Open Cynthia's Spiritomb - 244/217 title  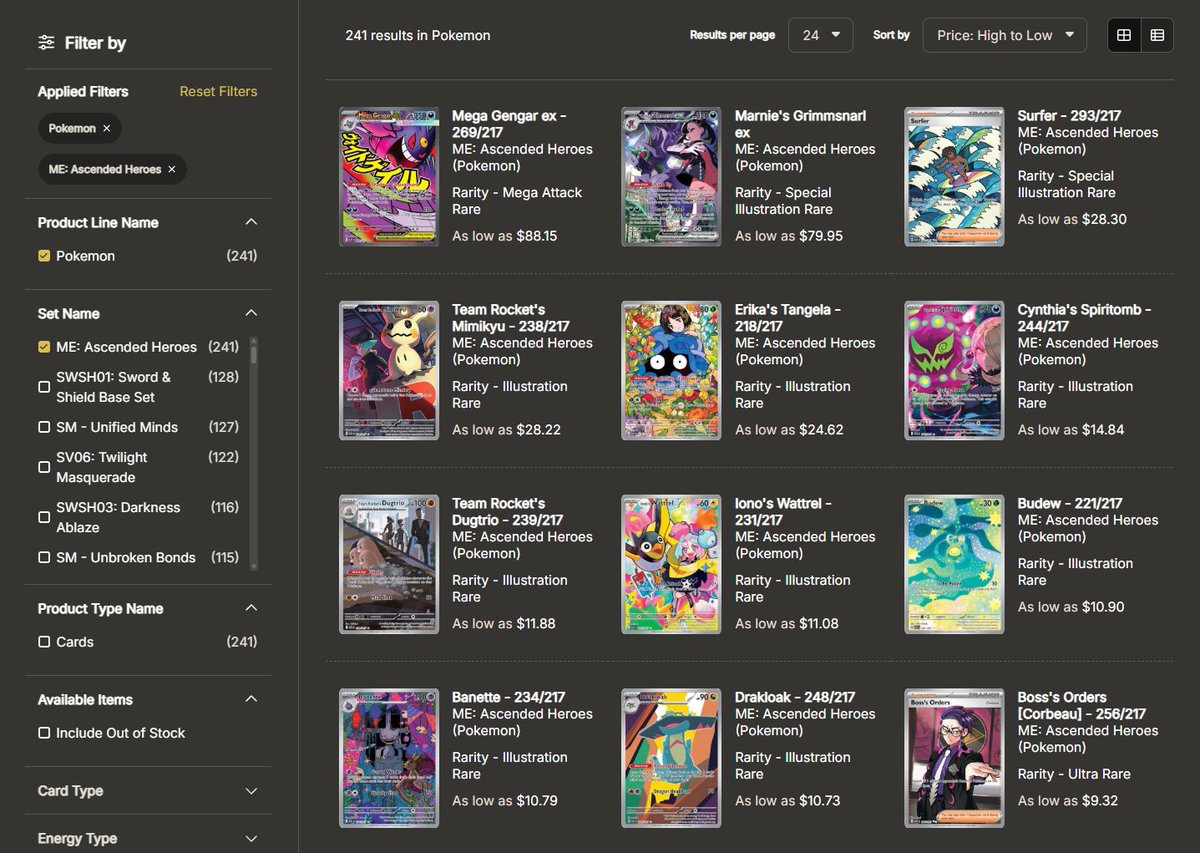(1084, 318)
